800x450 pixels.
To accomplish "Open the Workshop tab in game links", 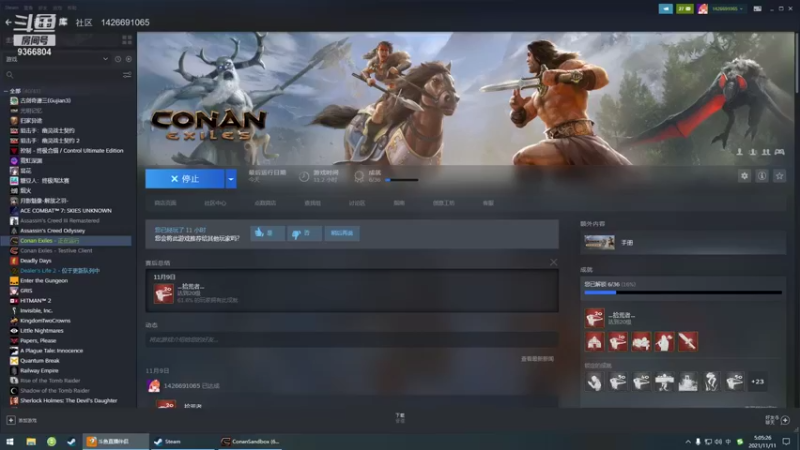I will point(443,203).
